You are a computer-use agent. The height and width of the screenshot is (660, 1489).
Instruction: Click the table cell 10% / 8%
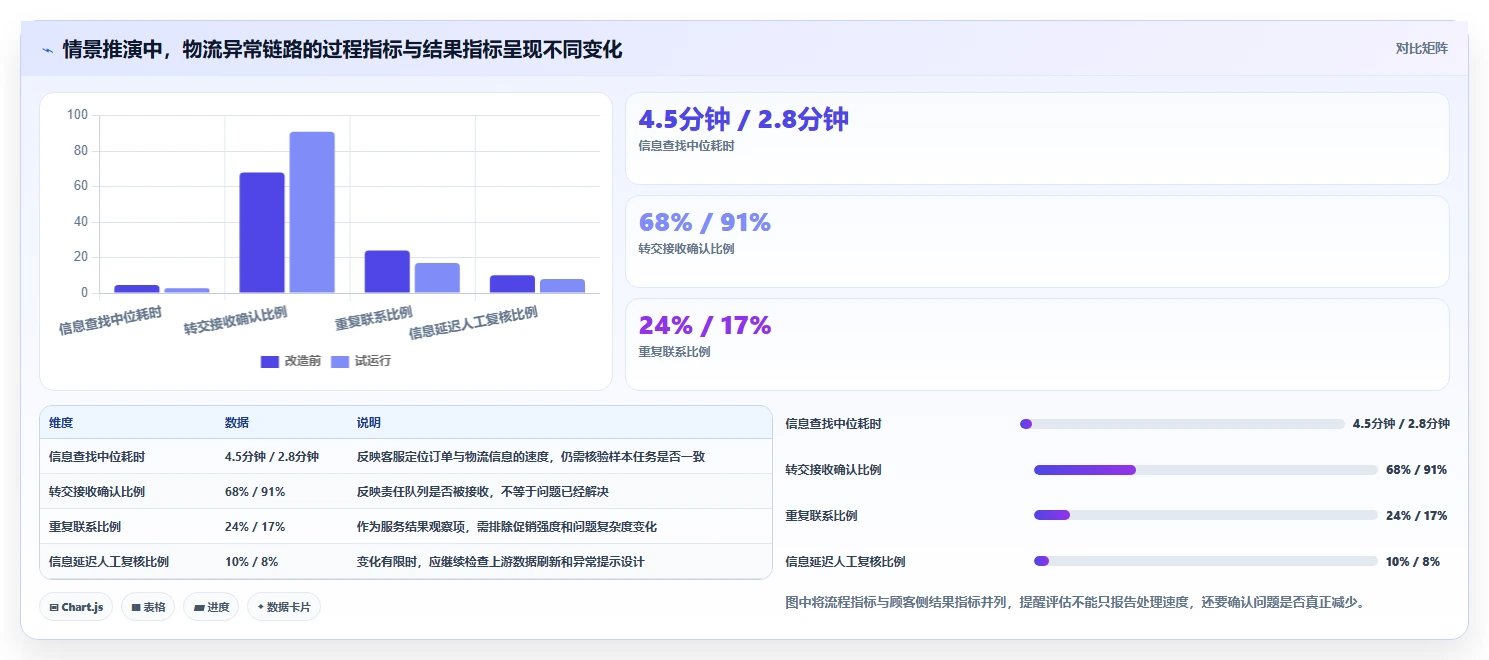point(252,562)
